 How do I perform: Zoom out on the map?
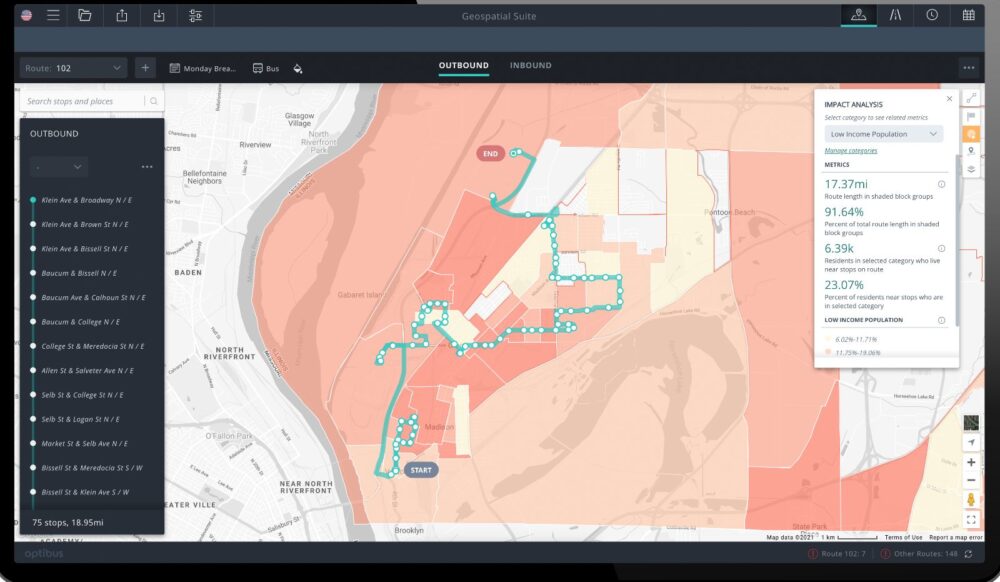click(x=971, y=480)
